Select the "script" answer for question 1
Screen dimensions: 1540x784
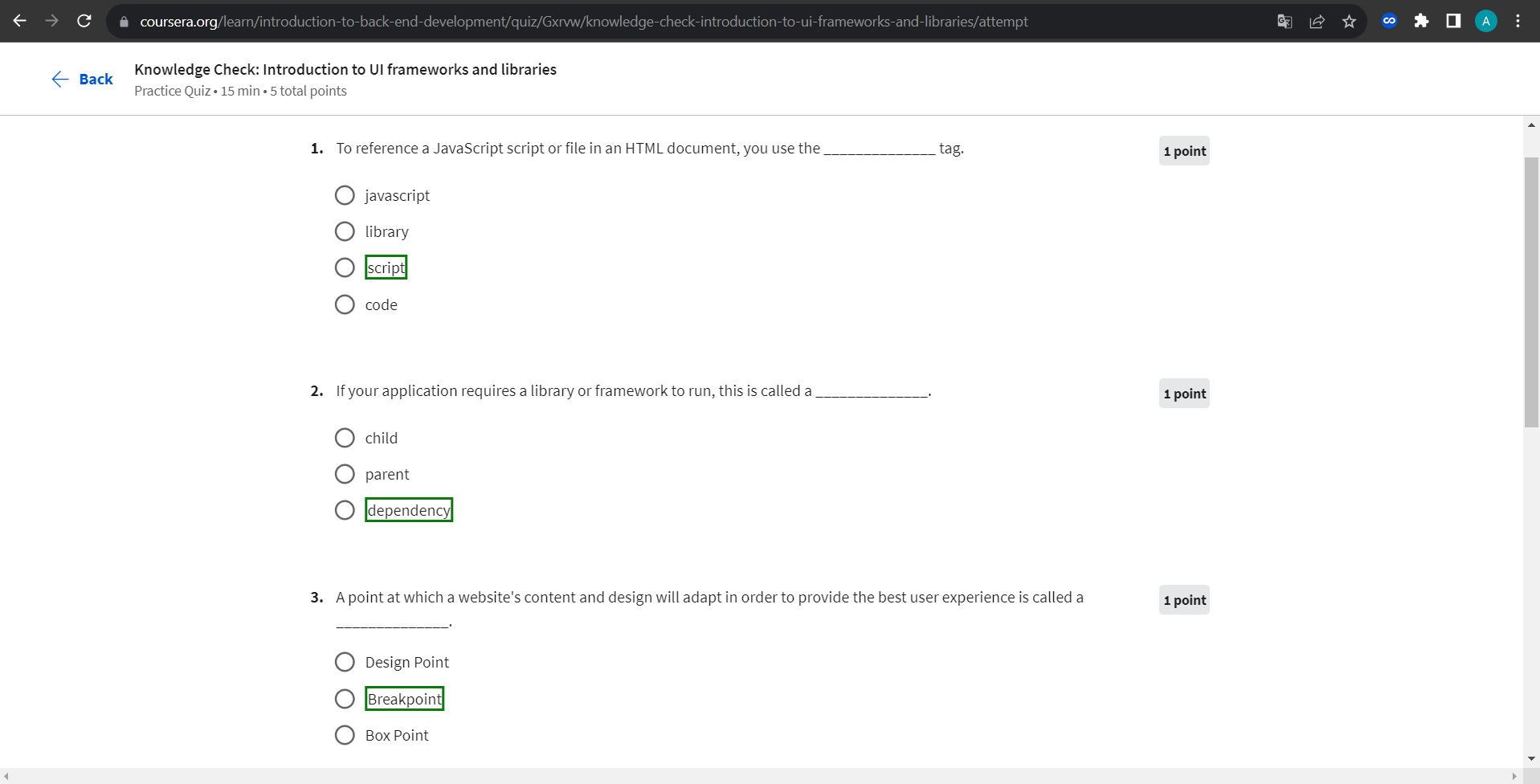(345, 267)
